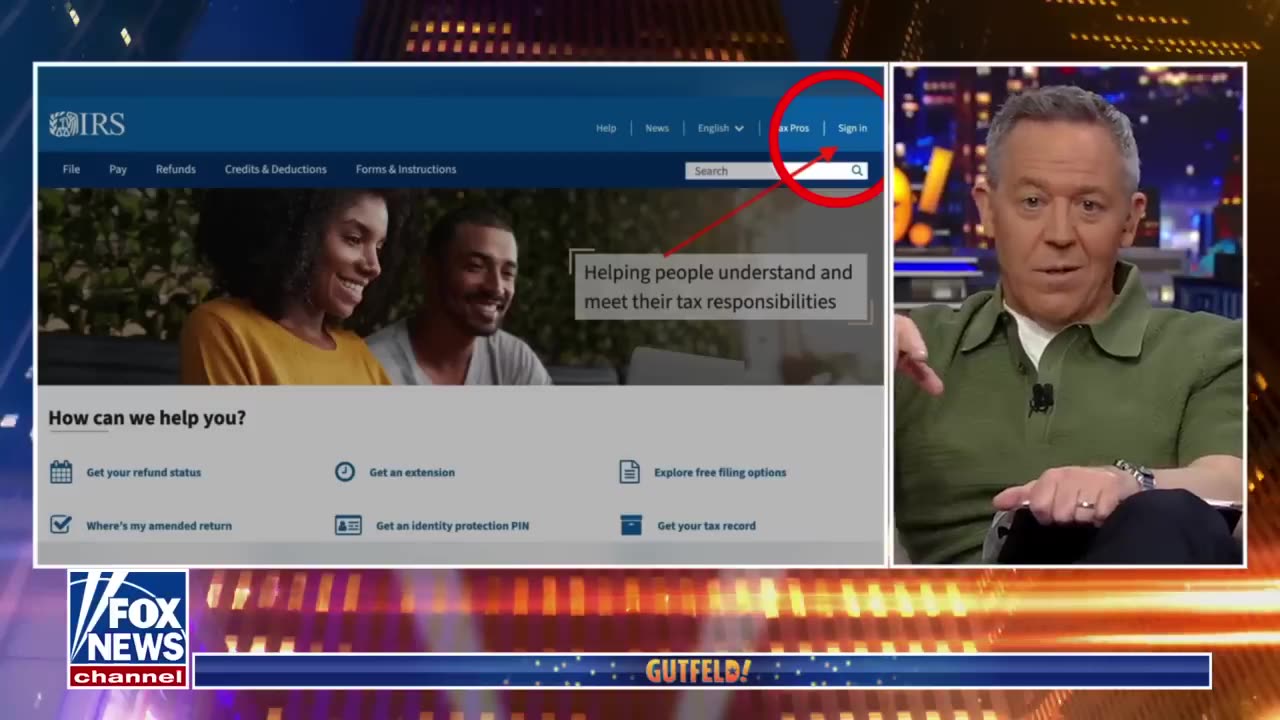Open Explore free filing options

point(720,472)
